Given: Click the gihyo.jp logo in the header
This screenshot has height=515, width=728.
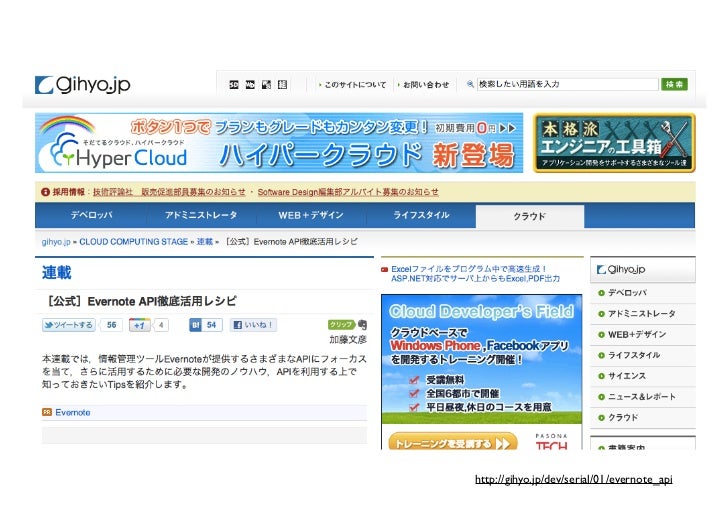Looking at the screenshot, I should 83,85.
